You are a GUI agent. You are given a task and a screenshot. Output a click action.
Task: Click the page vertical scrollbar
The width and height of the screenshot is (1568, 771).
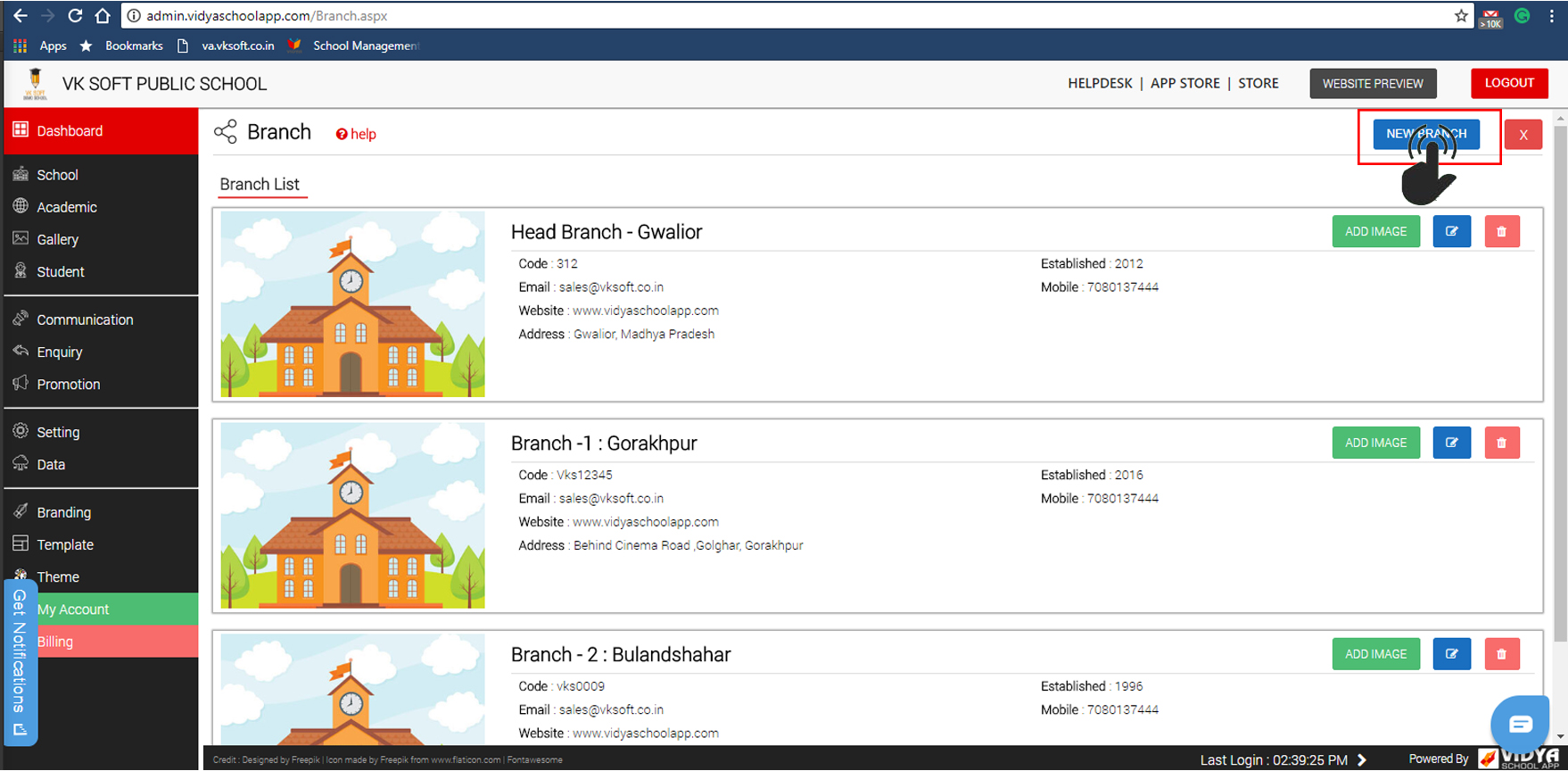[x=1560, y=384]
